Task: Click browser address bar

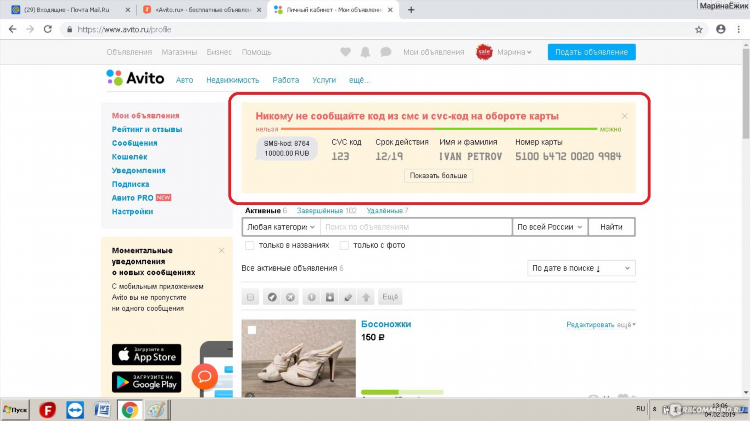Action: pos(378,30)
